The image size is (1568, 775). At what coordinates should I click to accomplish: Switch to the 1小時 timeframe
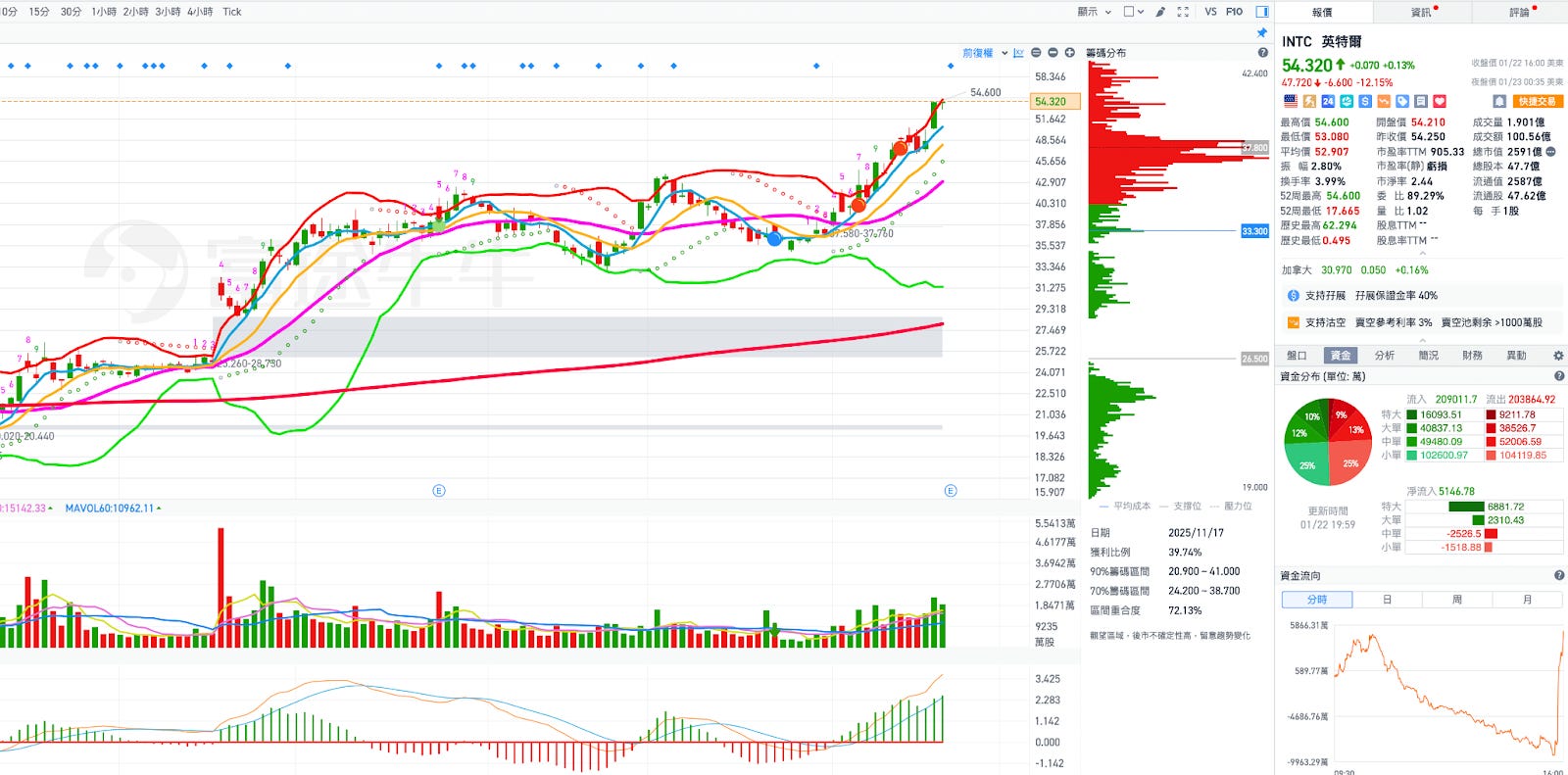point(104,12)
